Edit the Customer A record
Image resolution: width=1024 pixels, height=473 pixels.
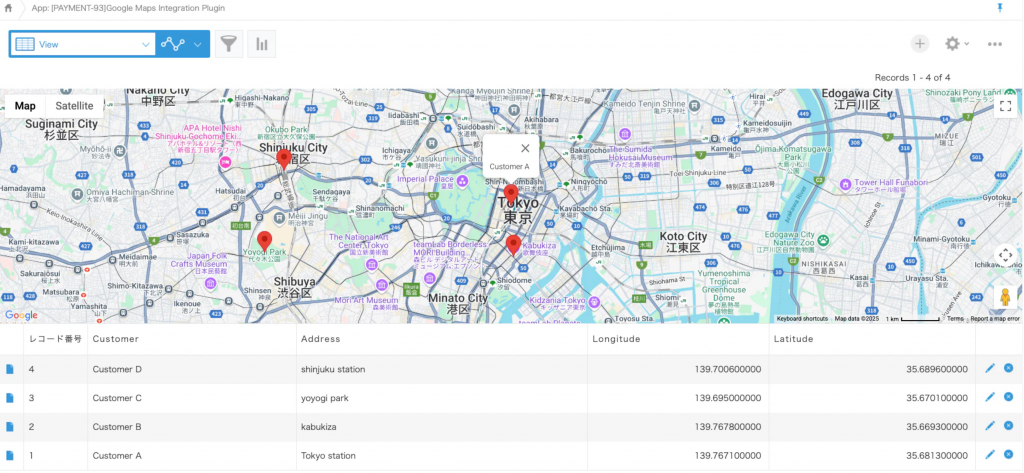[990, 455]
